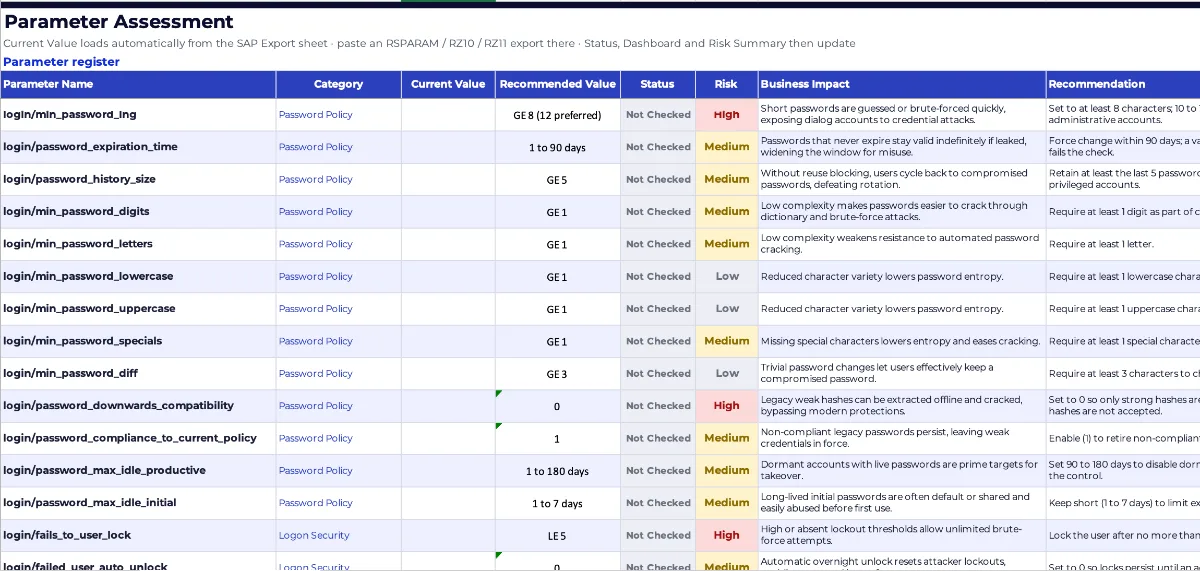Select the 1 to 180 days recommended value
Image resolution: width=1200 pixels, height=571 pixels.
point(558,470)
